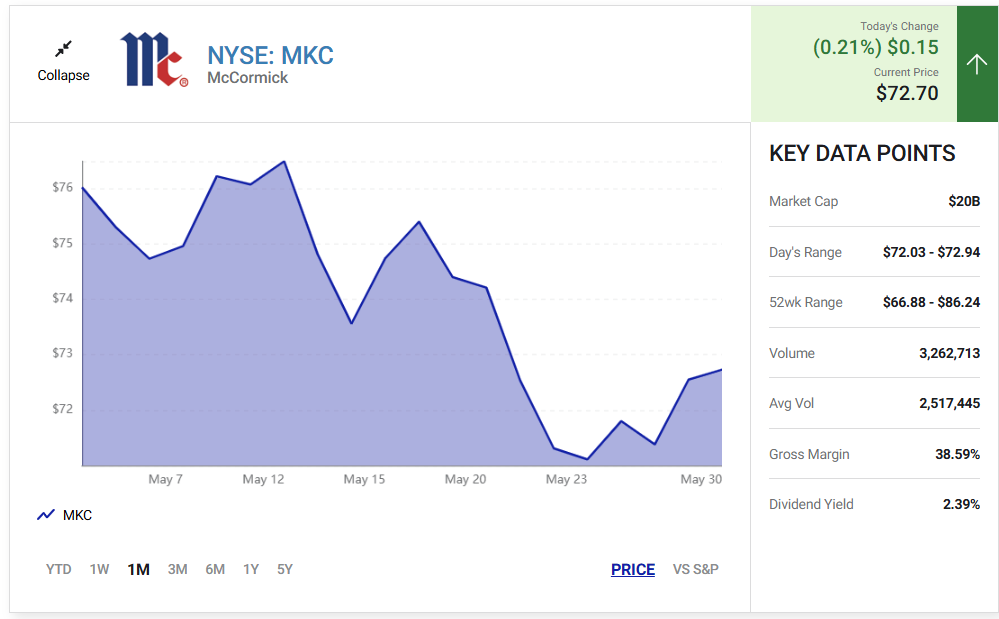
Task: Switch to VS S&P comparison
Action: click(695, 569)
